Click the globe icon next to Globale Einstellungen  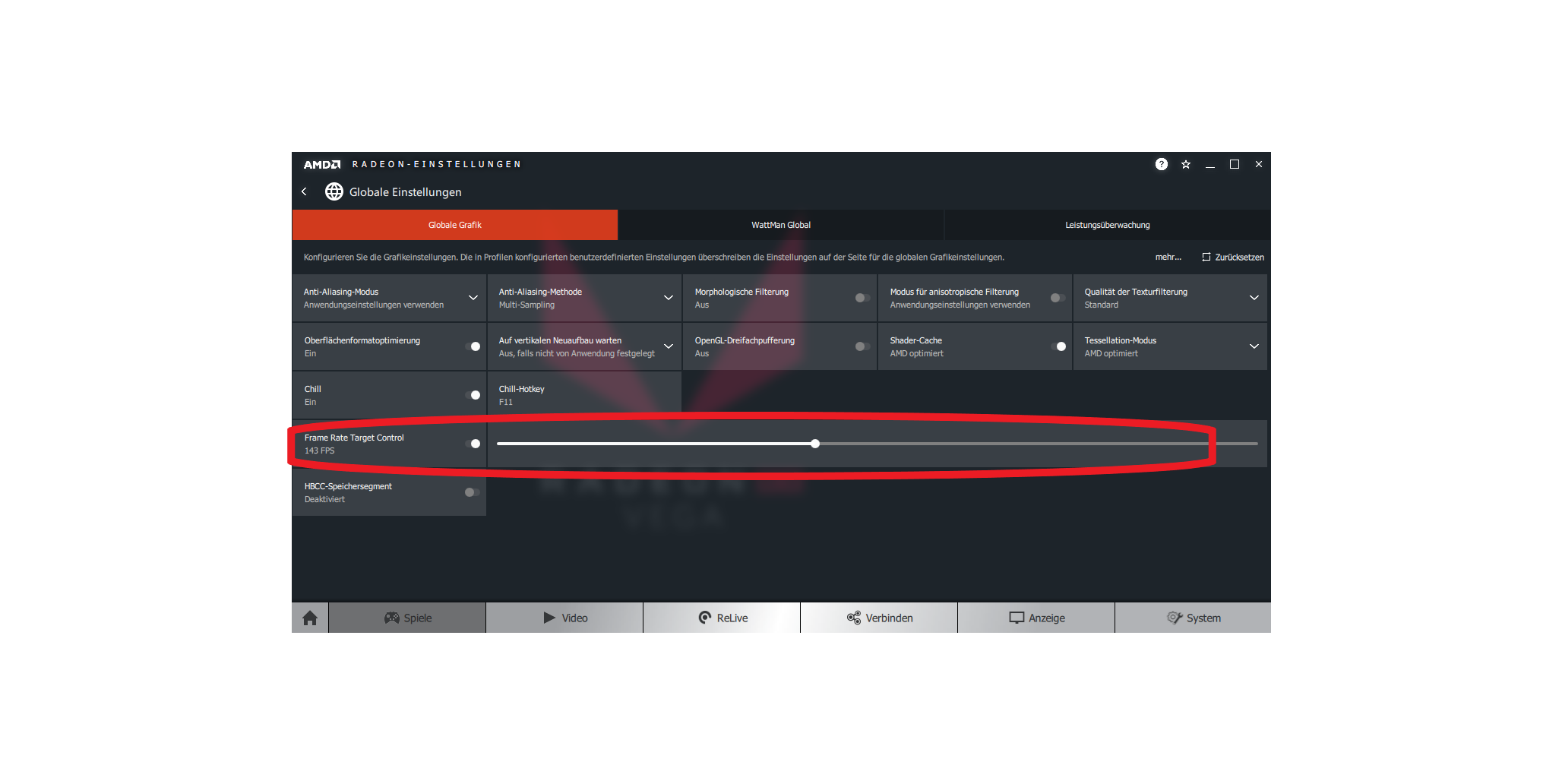pyautogui.click(x=334, y=191)
